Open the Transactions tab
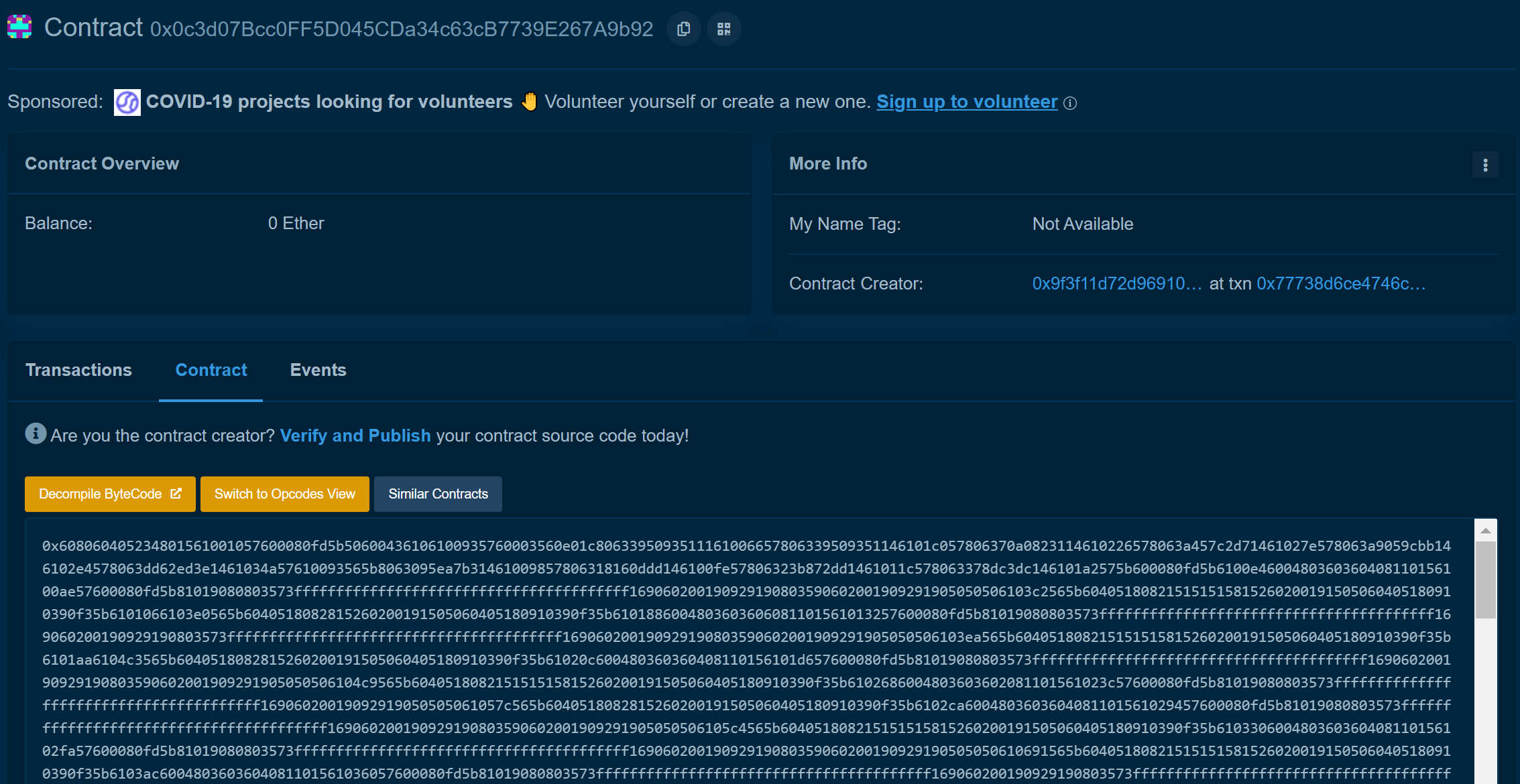The image size is (1520, 784). tap(78, 370)
